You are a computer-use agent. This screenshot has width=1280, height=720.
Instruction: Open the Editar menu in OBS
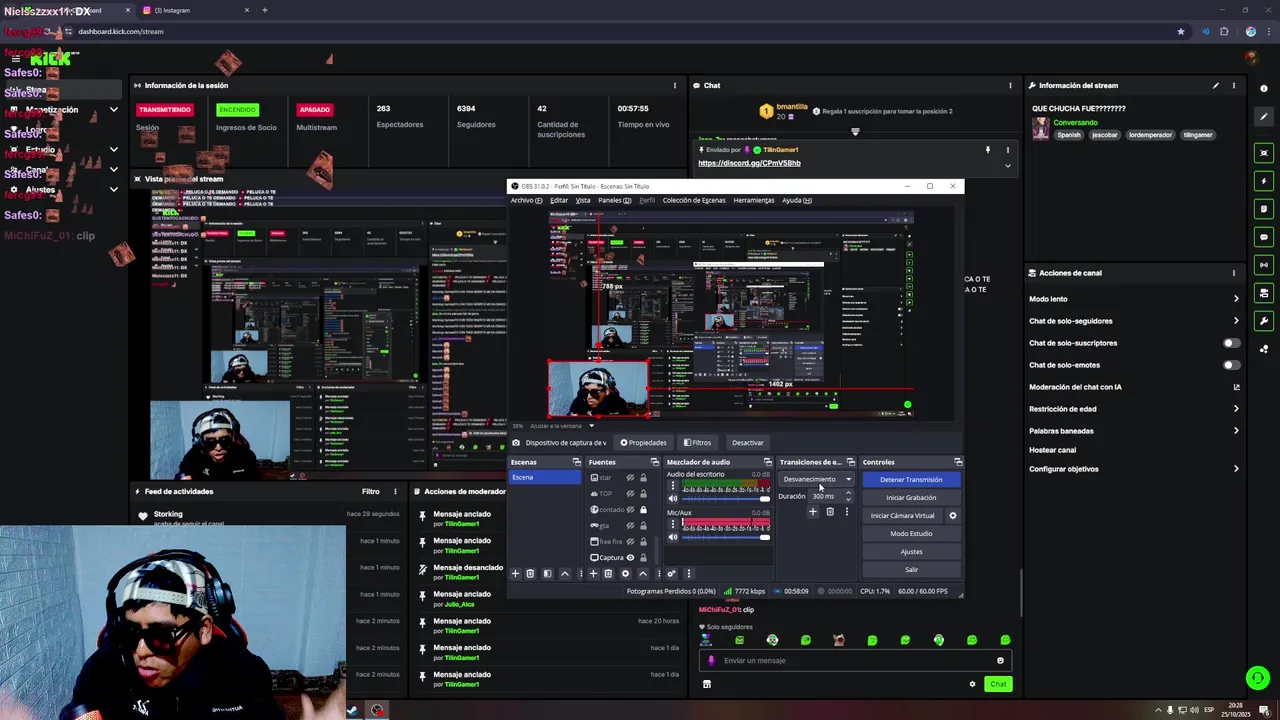point(559,200)
